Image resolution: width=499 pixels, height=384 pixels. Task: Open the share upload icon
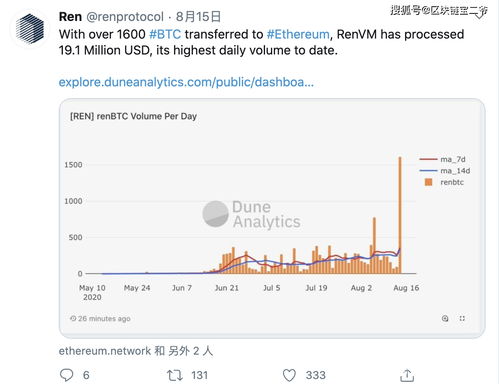407,375
